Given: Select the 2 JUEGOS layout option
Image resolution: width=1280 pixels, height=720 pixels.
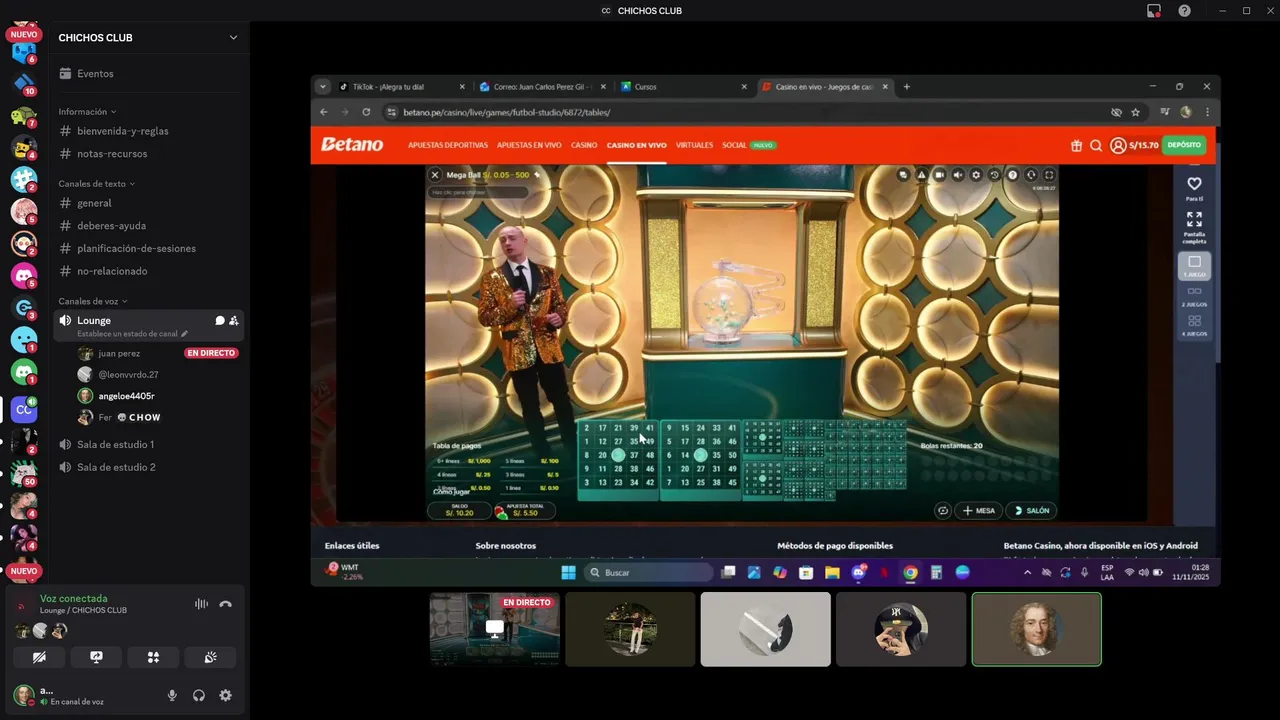Looking at the screenshot, I should tap(1194, 297).
